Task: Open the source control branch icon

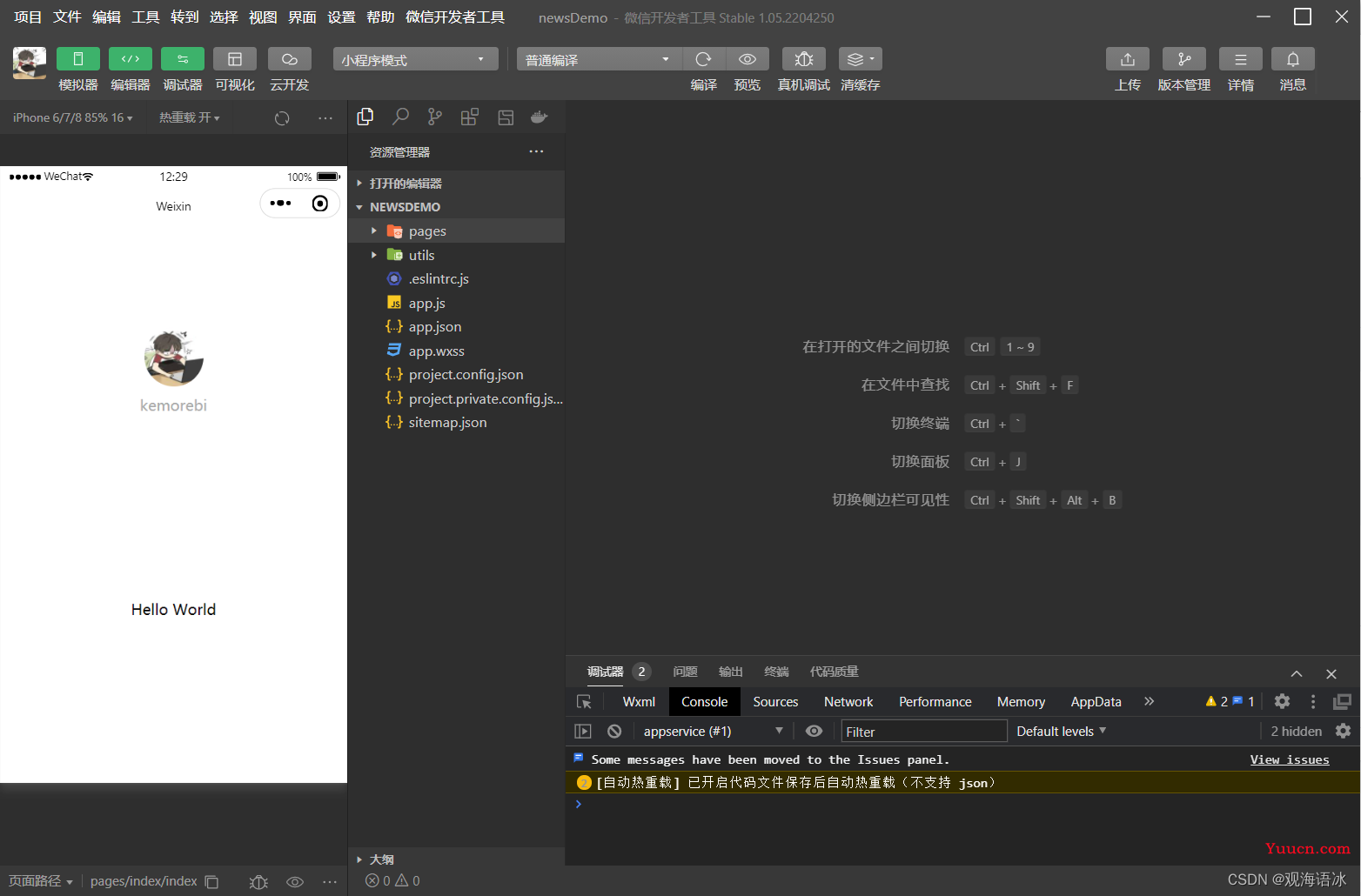Action: pos(435,117)
